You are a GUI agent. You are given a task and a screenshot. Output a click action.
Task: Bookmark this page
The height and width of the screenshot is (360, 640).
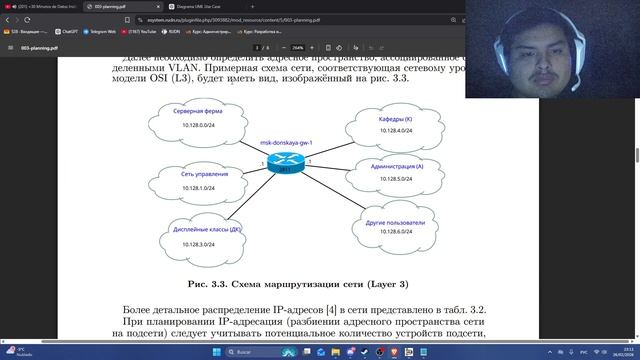tap(127, 20)
